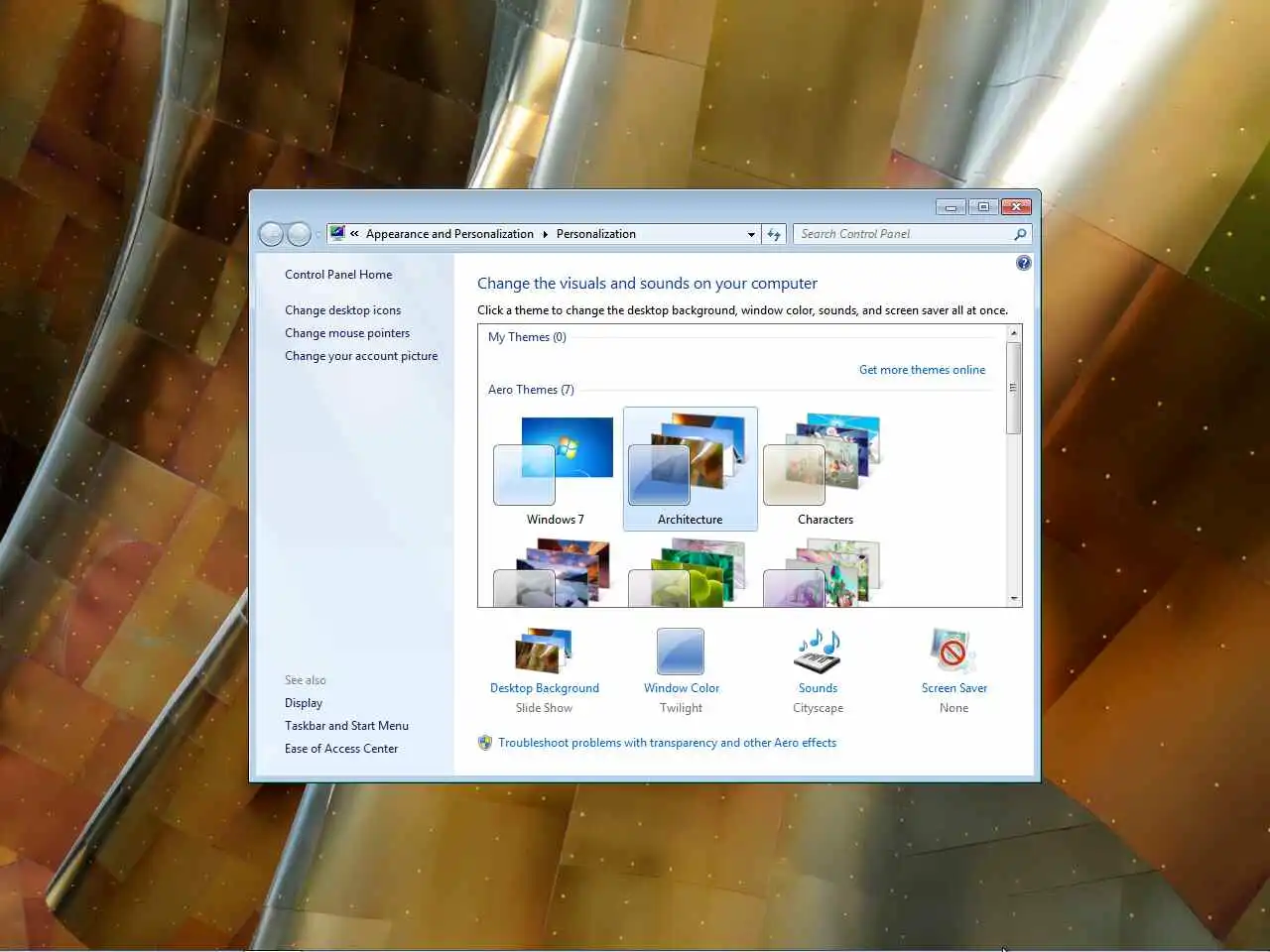Expand the chevron before Appearance and Personalization
The width and height of the screenshot is (1270, 952).
[x=354, y=234]
